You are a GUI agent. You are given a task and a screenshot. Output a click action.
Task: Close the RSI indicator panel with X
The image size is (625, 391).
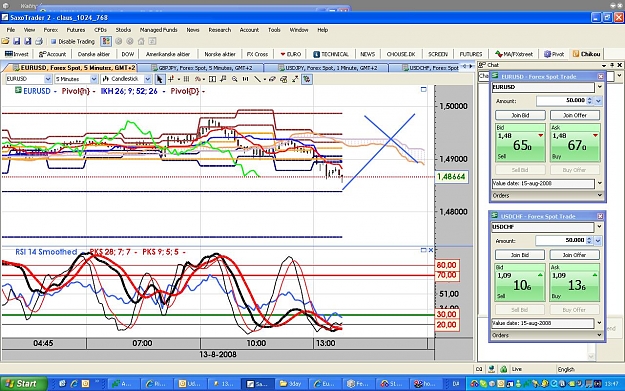pyautogui.click(x=430, y=250)
